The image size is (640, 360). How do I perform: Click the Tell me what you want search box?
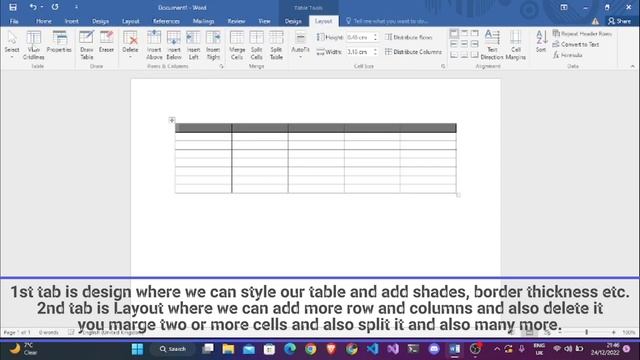[x=387, y=21]
